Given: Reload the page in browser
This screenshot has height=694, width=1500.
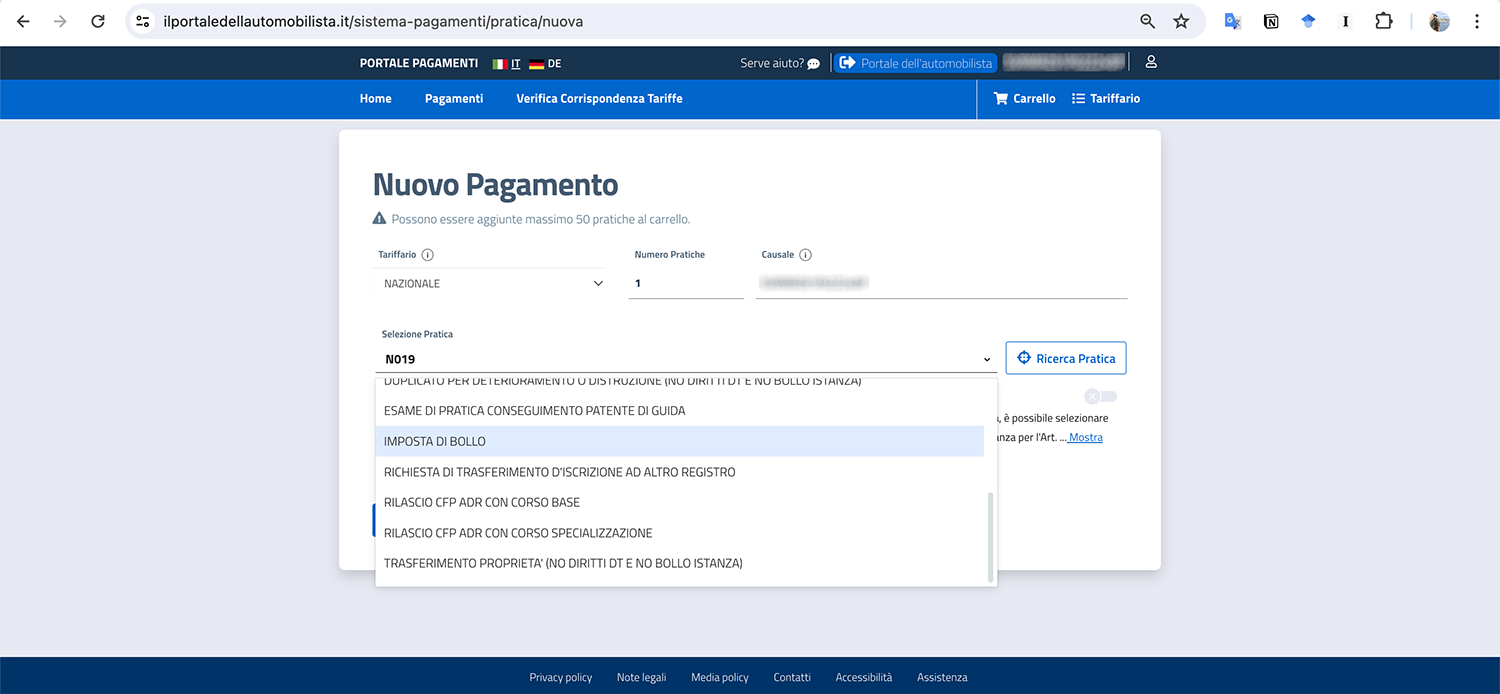Looking at the screenshot, I should coord(97,21).
